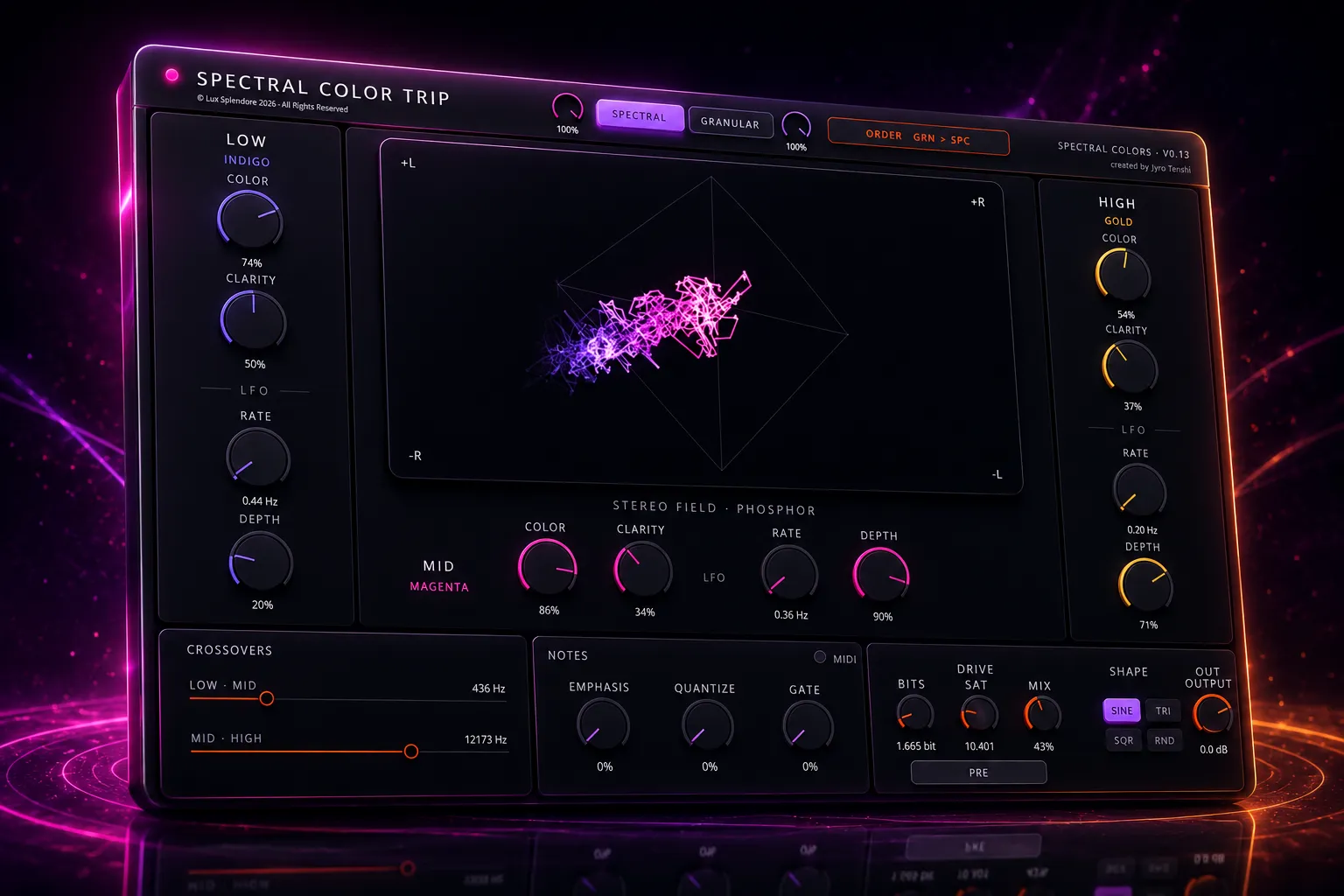
Task: Click the 74% value under LOW COLOR
Action: click(x=252, y=262)
